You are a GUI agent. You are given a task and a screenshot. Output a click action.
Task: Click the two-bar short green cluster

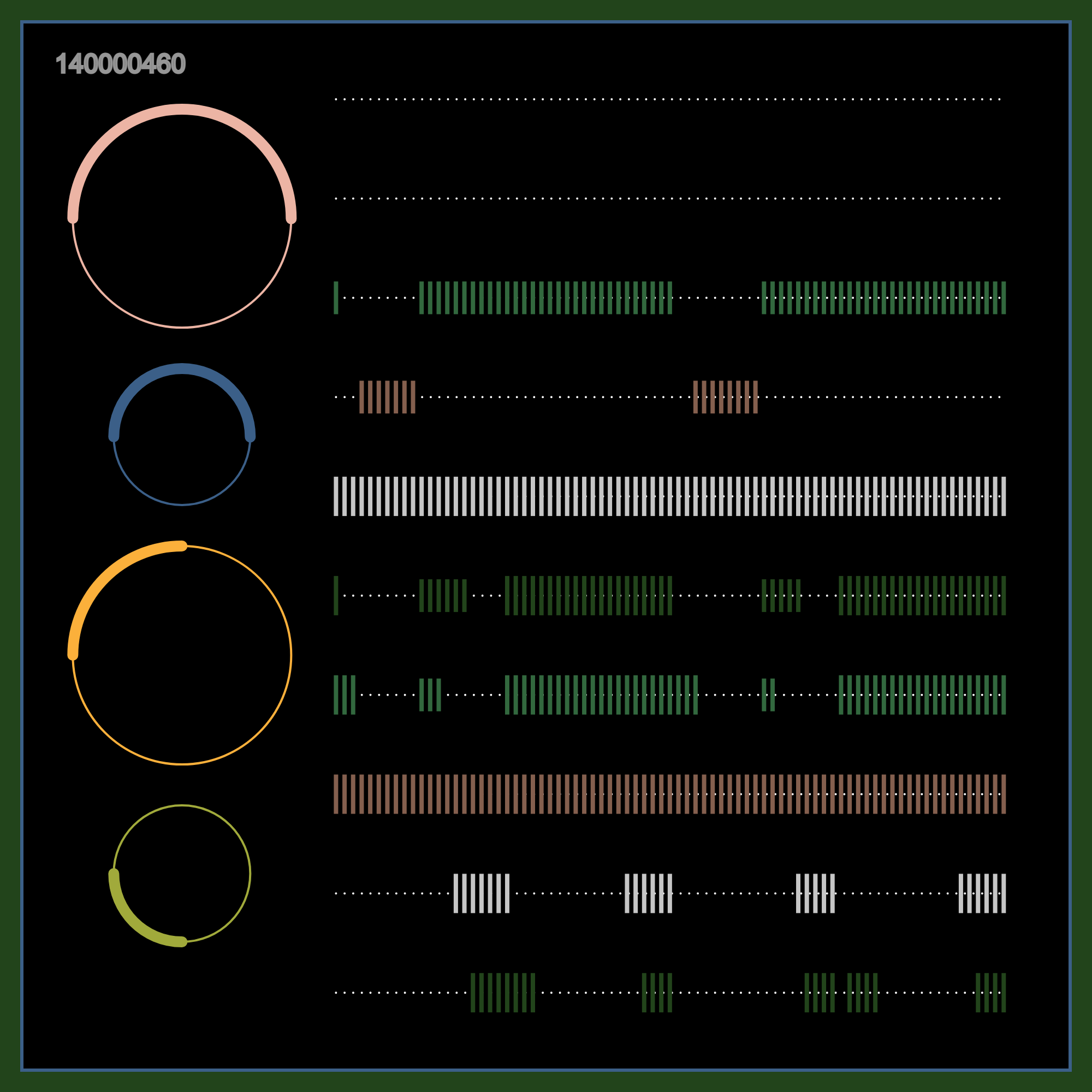768,695
